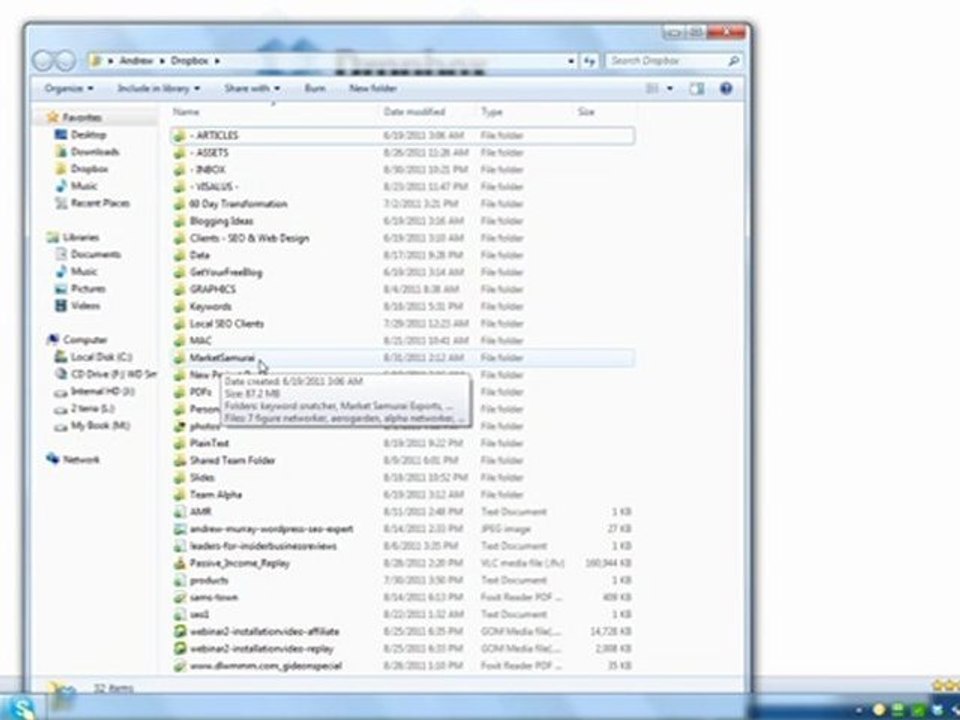Select Libraries in the navigation pane
The height and width of the screenshot is (720, 960).
point(81,237)
